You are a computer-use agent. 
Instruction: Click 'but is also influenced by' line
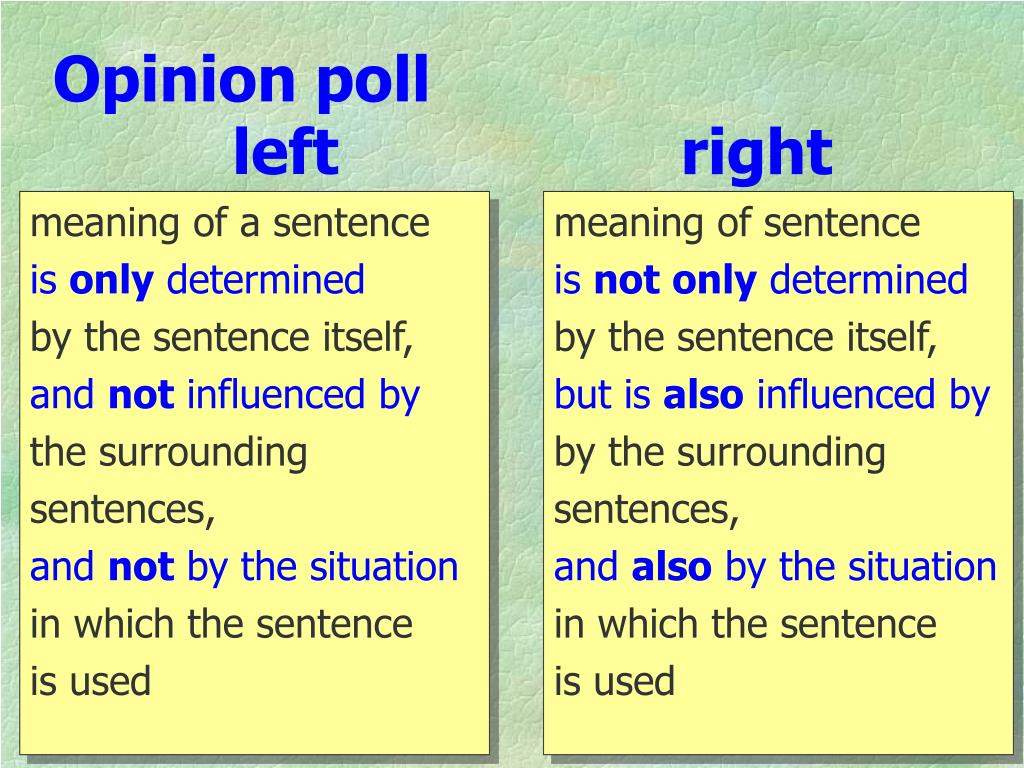(x=772, y=396)
